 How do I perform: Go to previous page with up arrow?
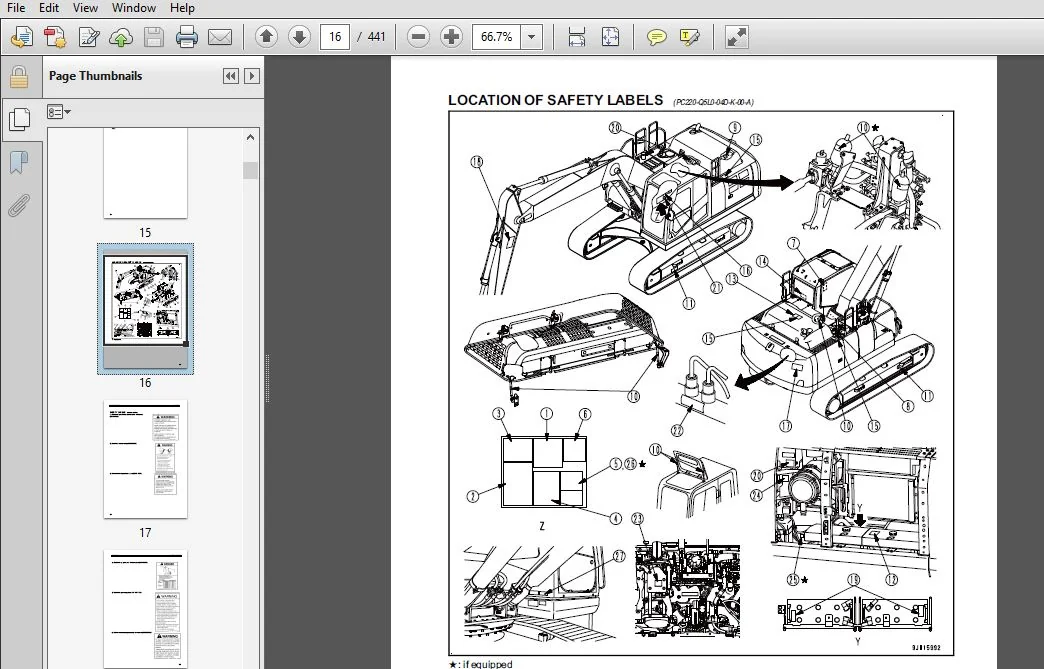(266, 37)
